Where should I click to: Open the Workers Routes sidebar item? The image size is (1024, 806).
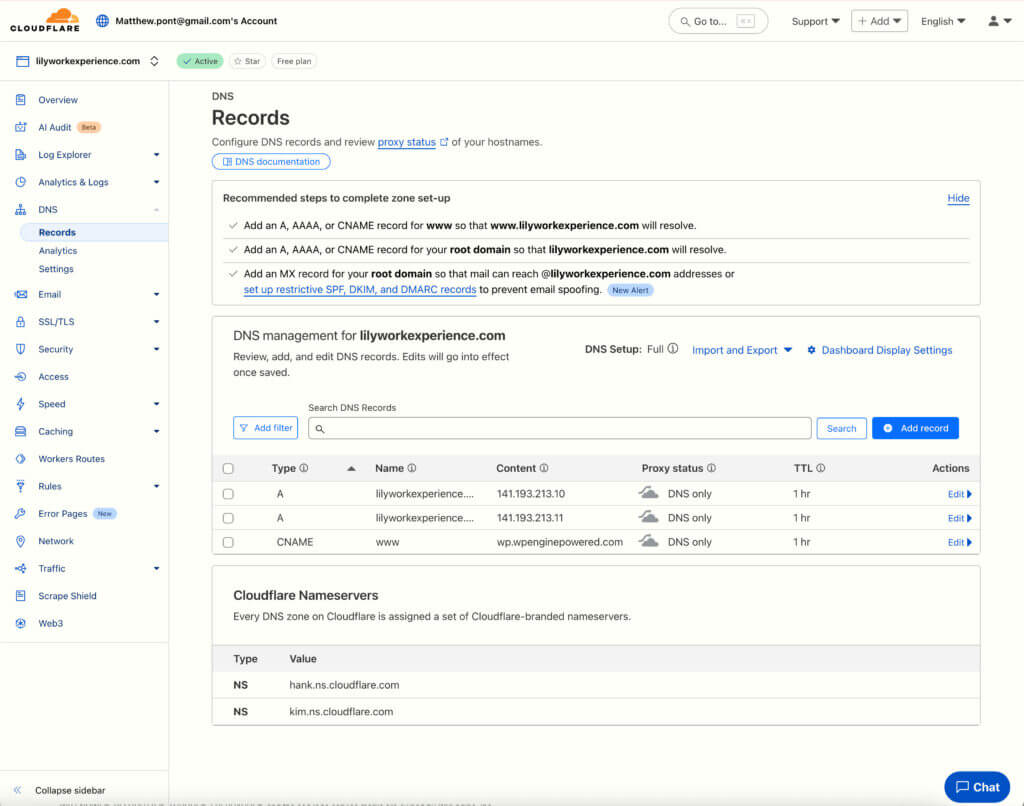coord(71,459)
